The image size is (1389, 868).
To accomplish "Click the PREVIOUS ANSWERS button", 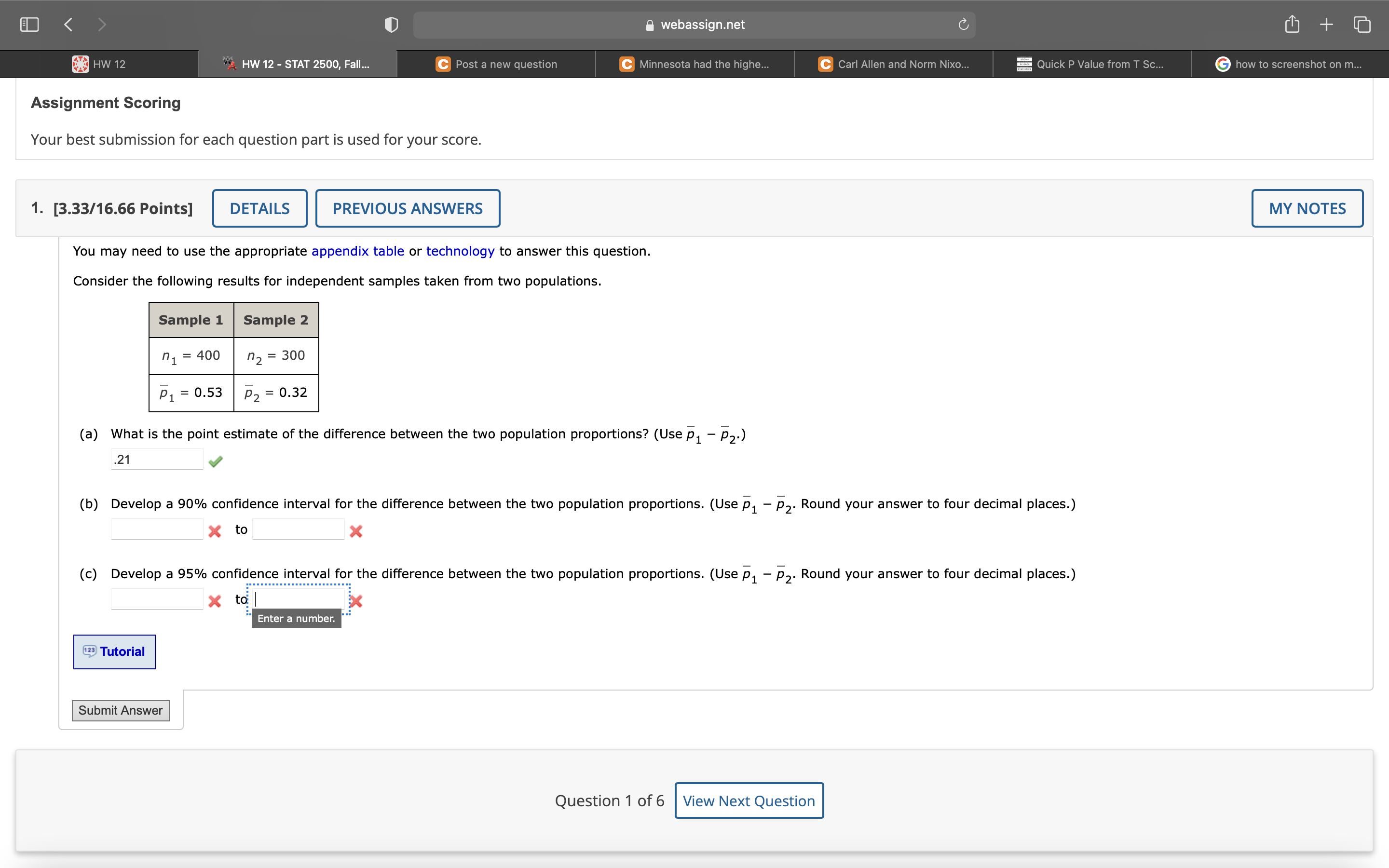I will click(408, 208).
